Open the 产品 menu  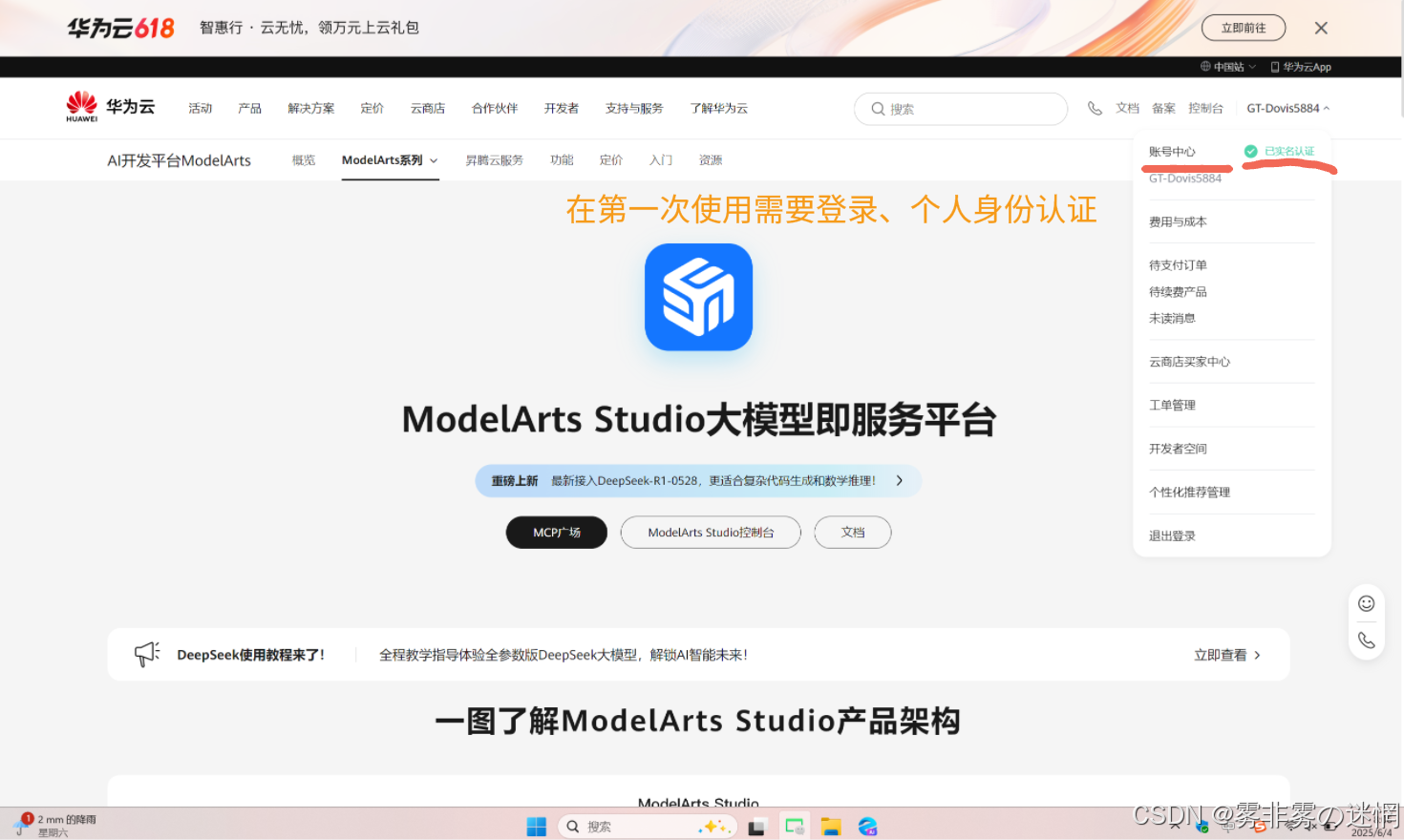250,109
